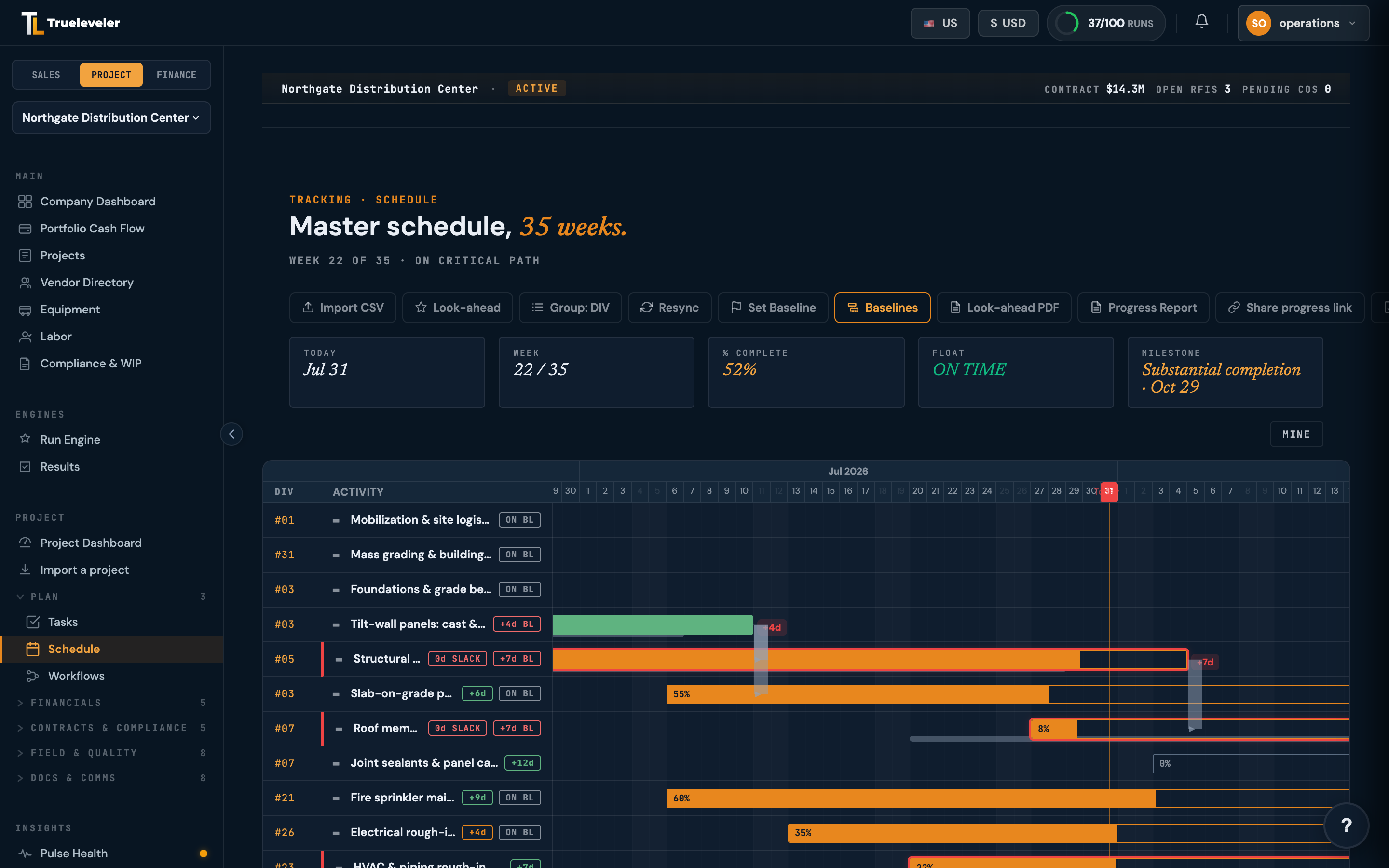Click the Progress Report button
1389x868 pixels.
(x=1143, y=308)
